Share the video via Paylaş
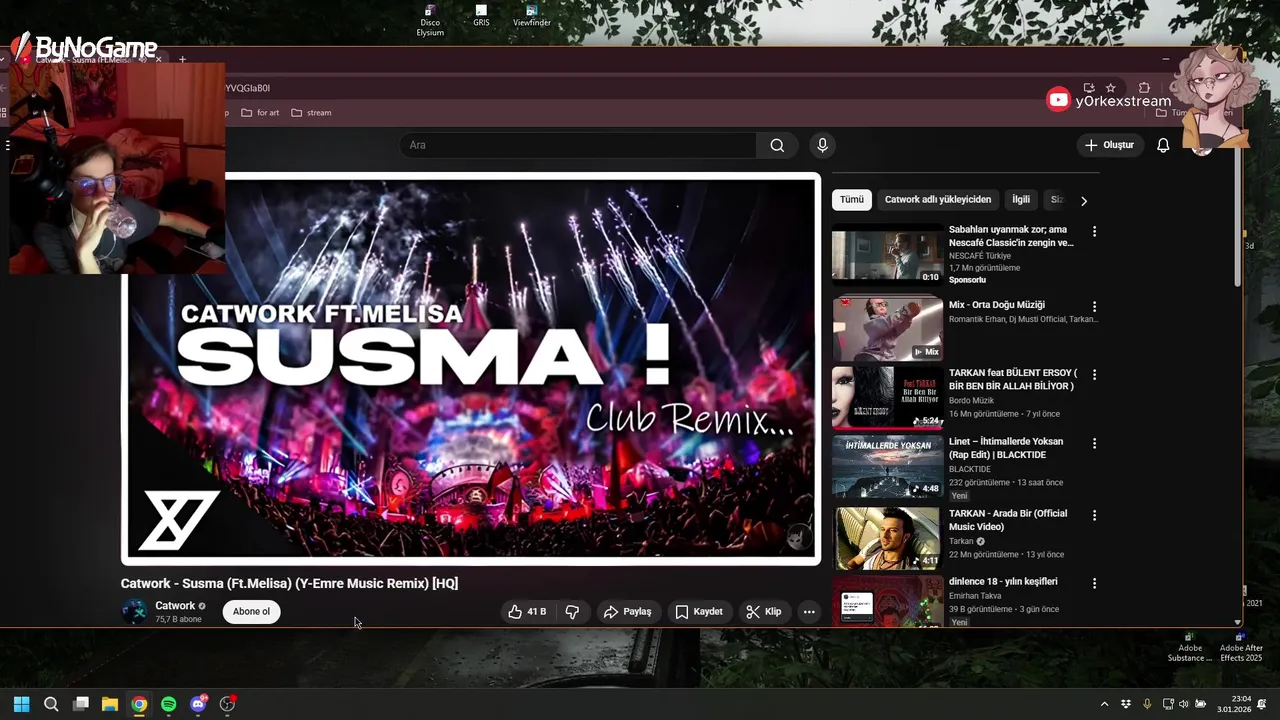This screenshot has width=1280, height=720. click(628, 612)
